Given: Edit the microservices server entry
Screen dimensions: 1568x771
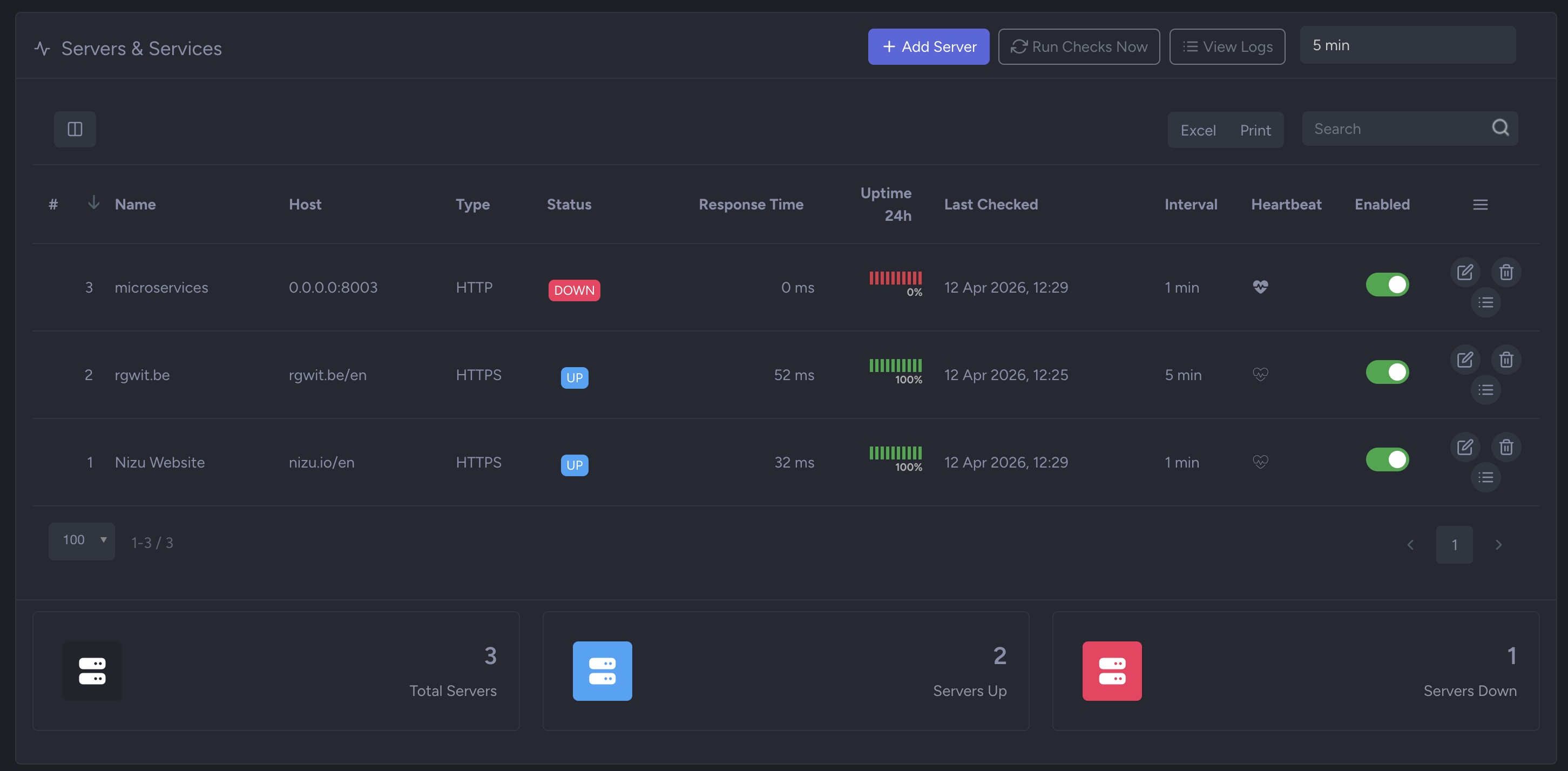Looking at the screenshot, I should tap(1464, 272).
